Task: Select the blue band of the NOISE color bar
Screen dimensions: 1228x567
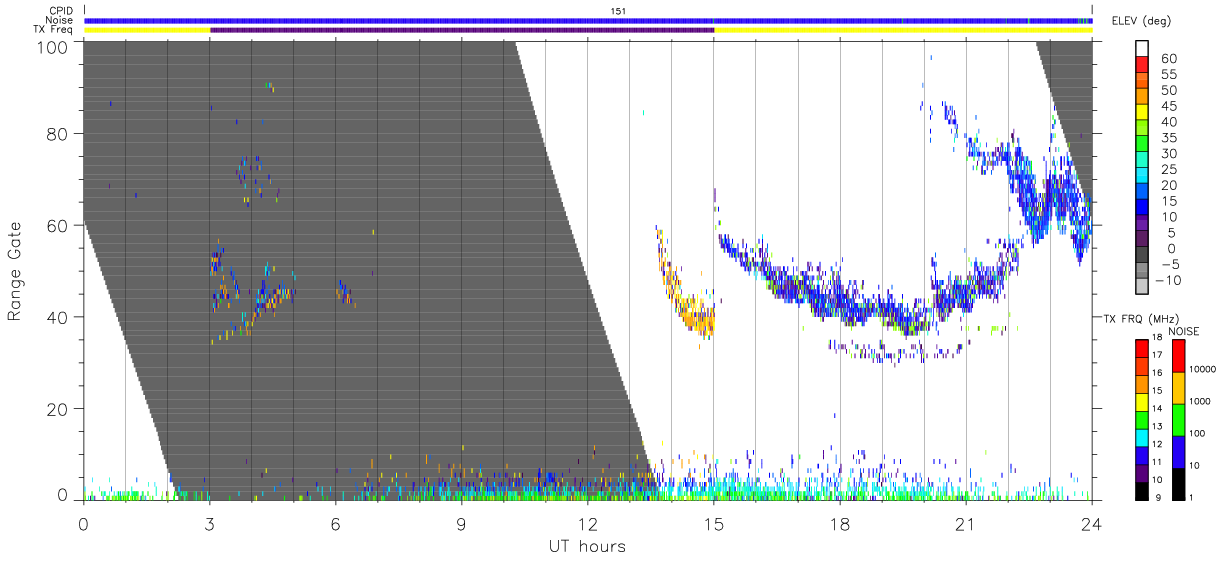Action: tap(1179, 452)
